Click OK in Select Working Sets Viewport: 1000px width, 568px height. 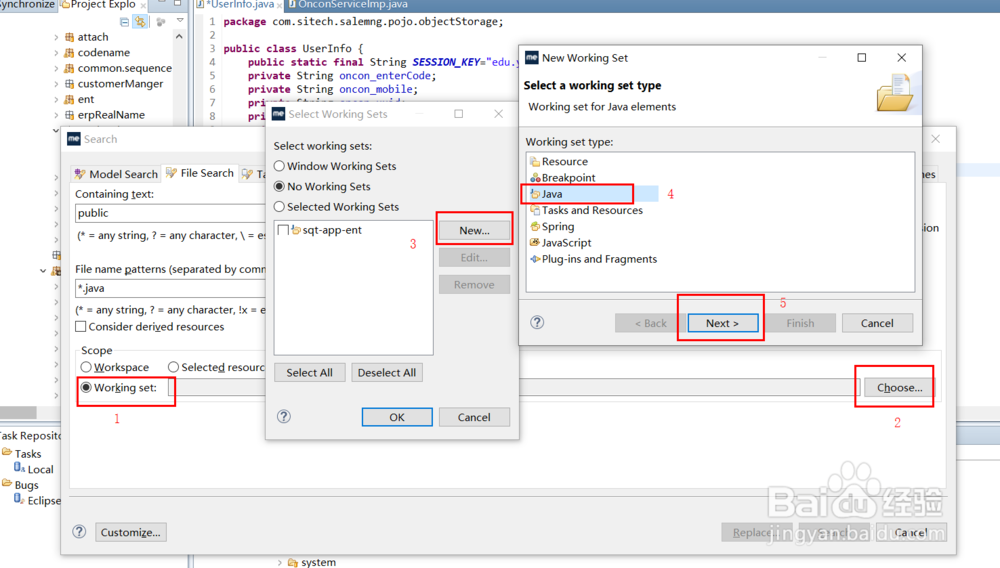[397, 417]
